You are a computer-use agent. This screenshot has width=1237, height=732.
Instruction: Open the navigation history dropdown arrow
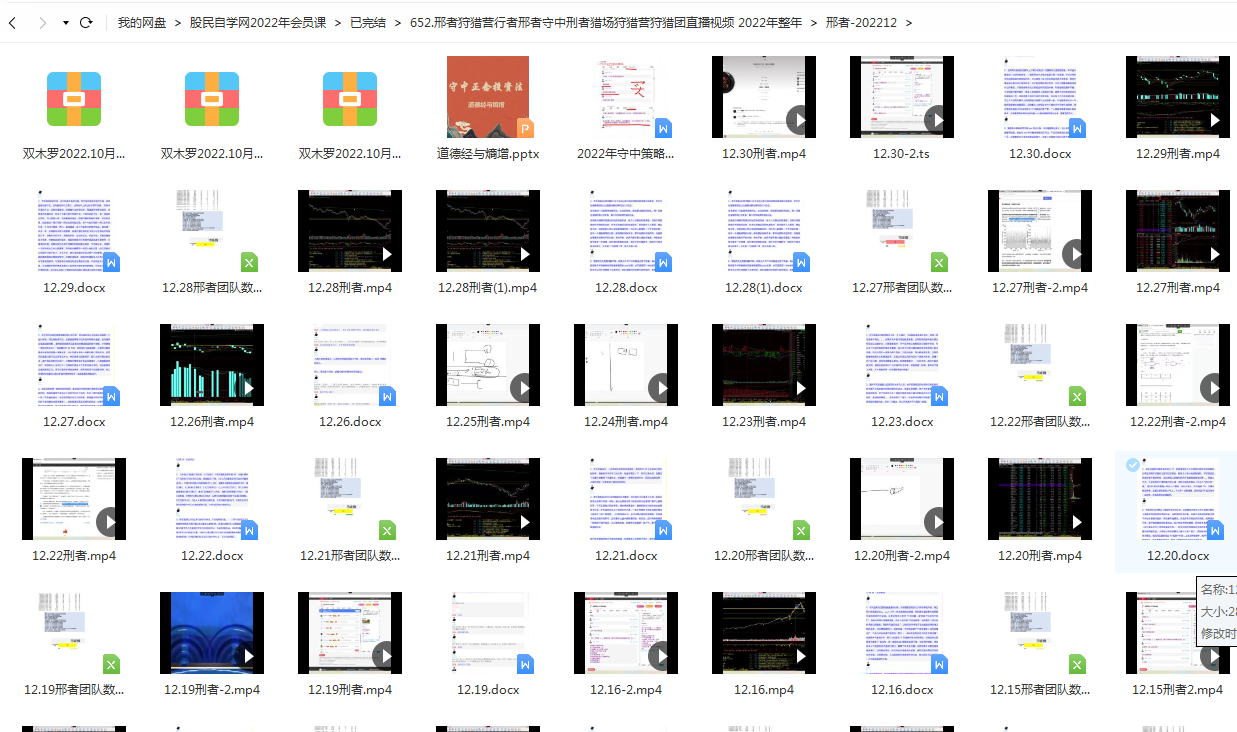point(65,22)
